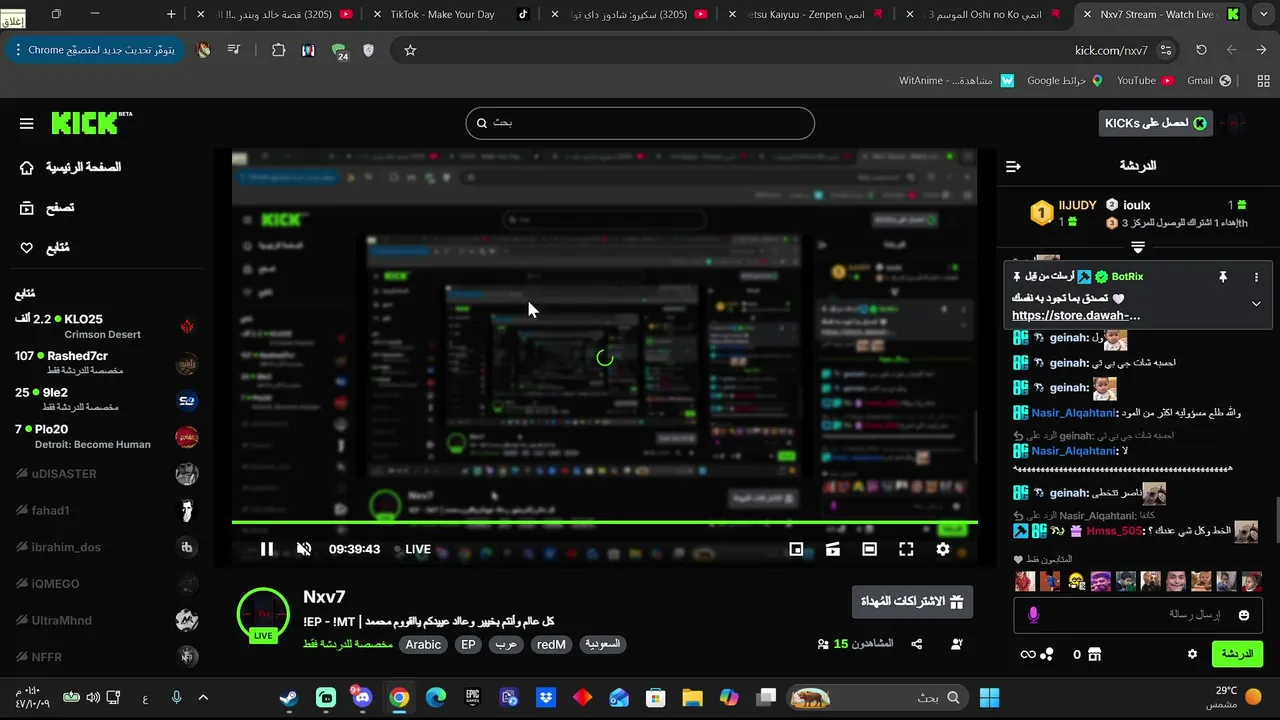Open the store.dawah link in pinned message
Viewport: 1280px width, 720px height.
(x=1076, y=315)
